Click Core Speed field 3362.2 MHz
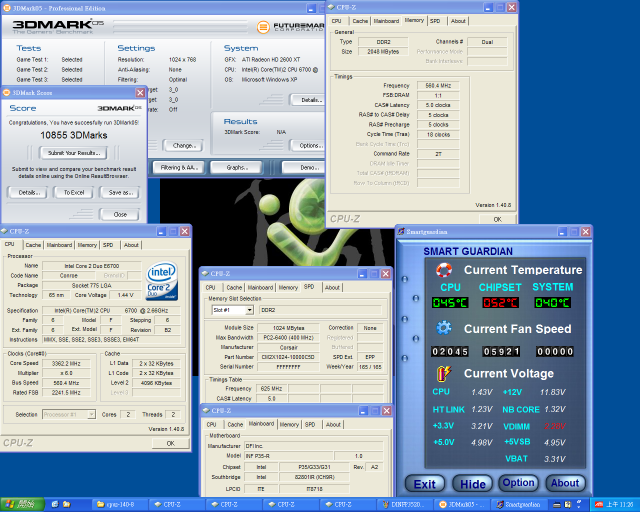640x512 pixels. coord(66,363)
